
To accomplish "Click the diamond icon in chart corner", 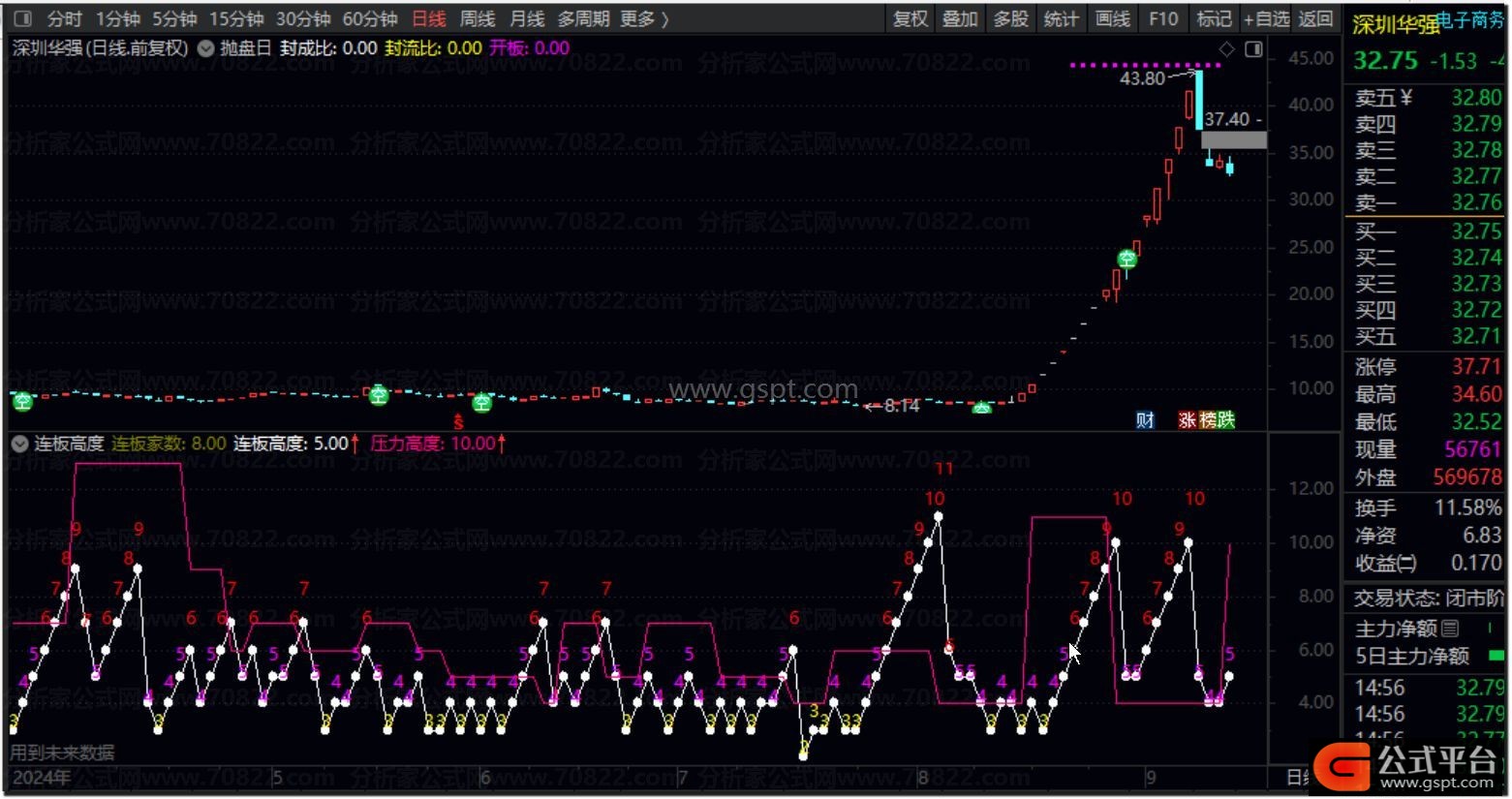I will click(1227, 48).
